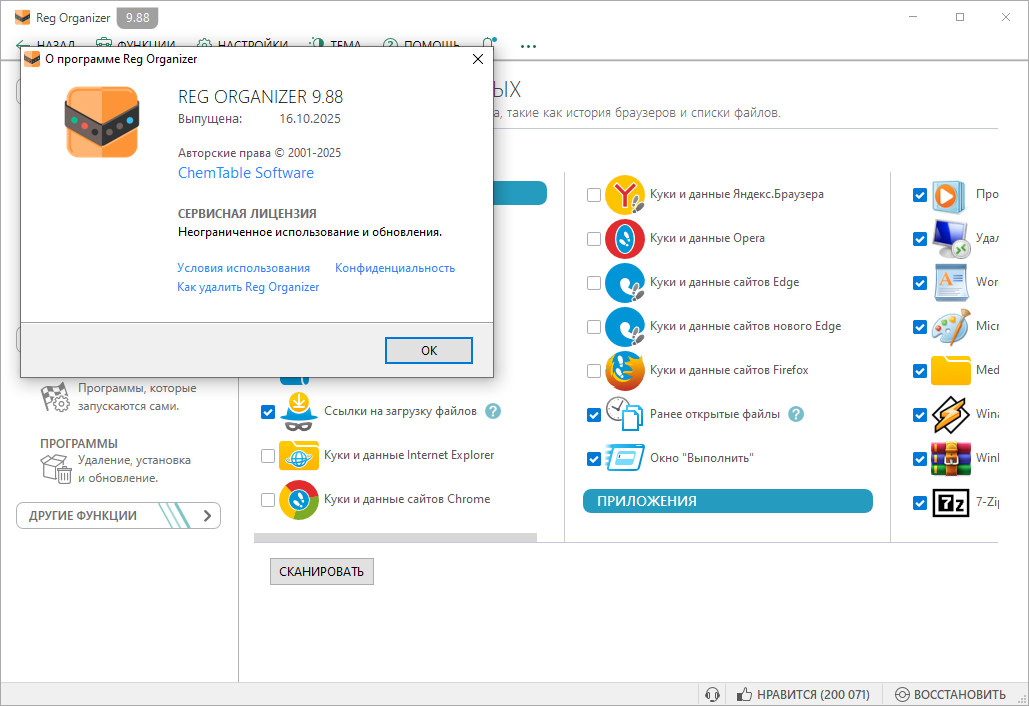
Task: Click the Opera cookies icon
Action: [625, 239]
